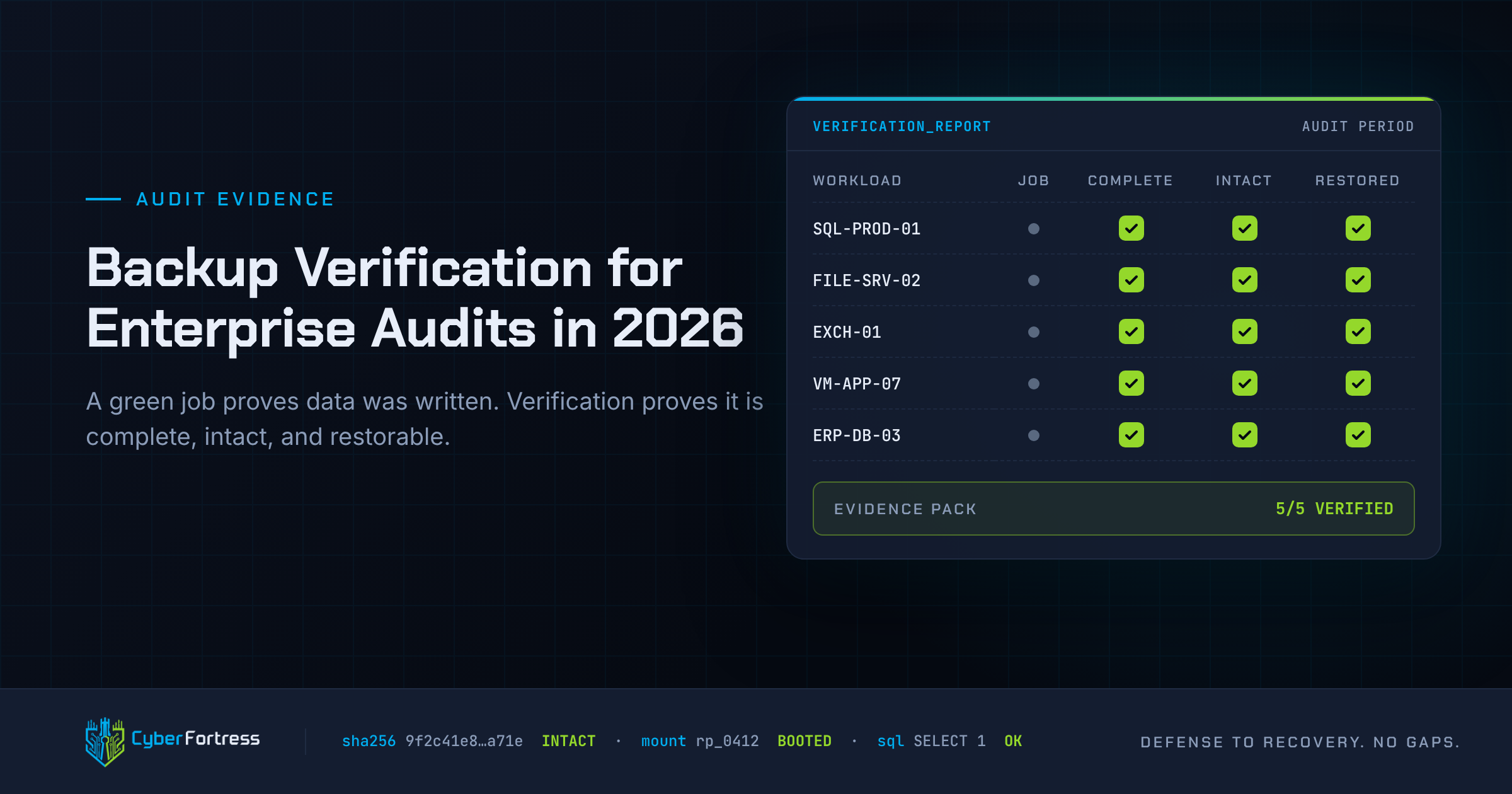Click the SQL-PROD-01 job status dot
The width and height of the screenshot is (1512, 794).
(1034, 229)
